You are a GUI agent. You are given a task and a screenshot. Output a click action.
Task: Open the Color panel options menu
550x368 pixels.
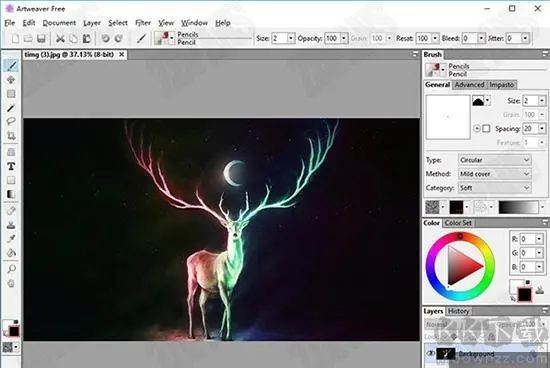point(545,222)
